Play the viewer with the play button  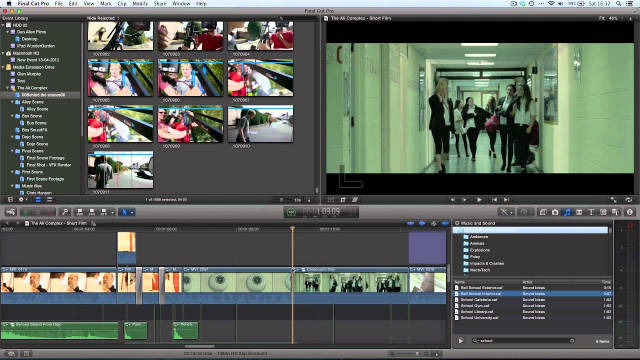pyautogui.click(x=479, y=200)
